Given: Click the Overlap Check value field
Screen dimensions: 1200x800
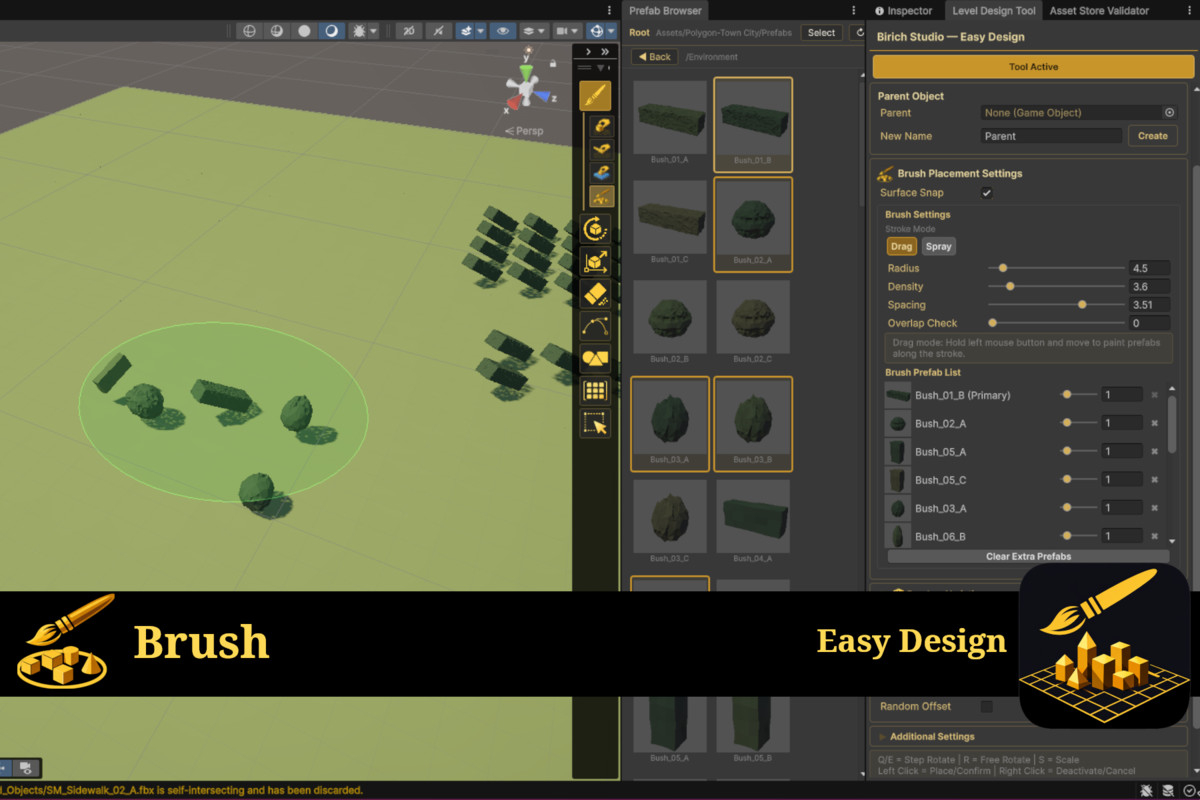Looking at the screenshot, I should tap(1149, 323).
